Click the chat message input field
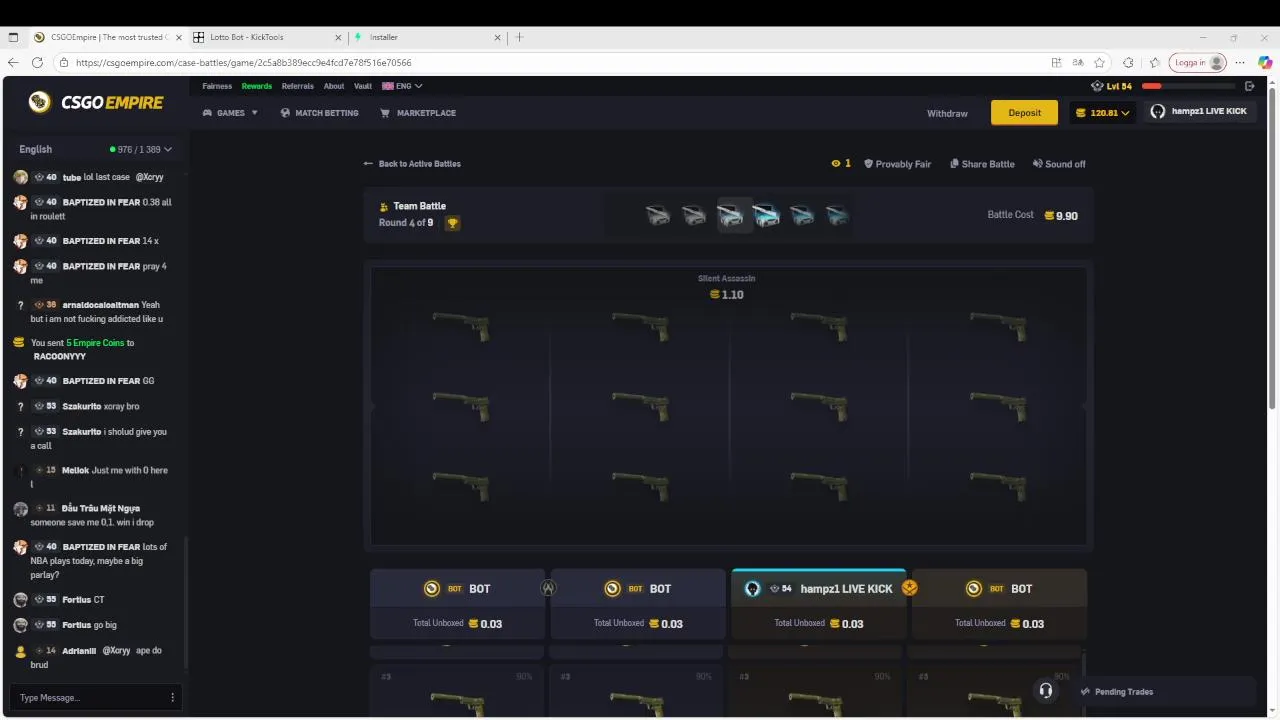1280x720 pixels. tap(88, 697)
